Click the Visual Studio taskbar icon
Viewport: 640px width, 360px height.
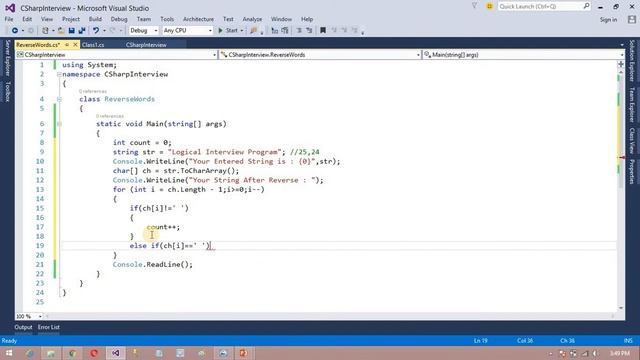pos(116,353)
